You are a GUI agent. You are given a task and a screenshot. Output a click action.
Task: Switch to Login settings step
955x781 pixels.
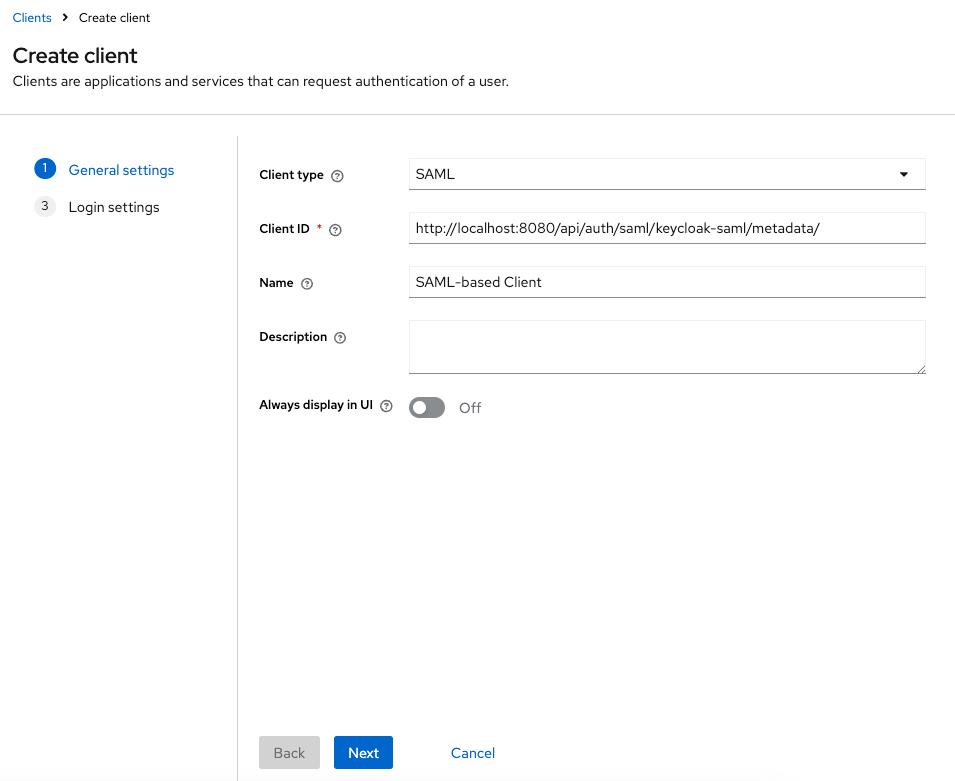(x=114, y=207)
